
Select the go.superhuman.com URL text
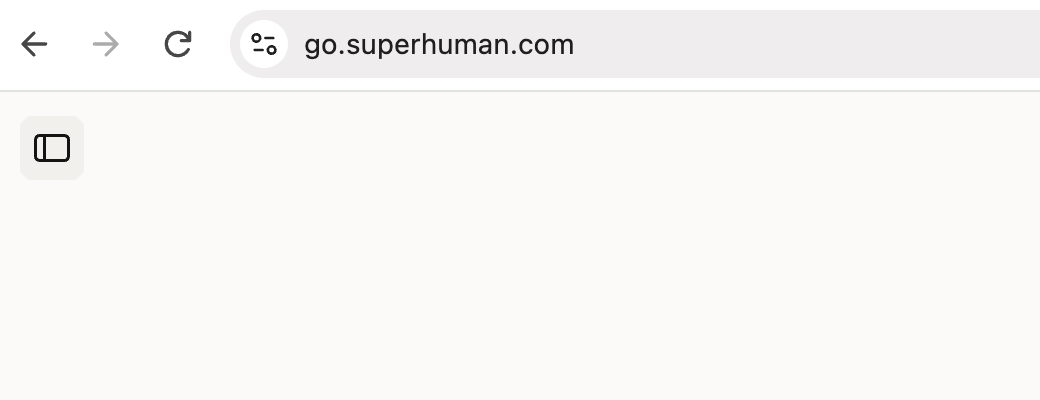pyautogui.click(x=438, y=45)
